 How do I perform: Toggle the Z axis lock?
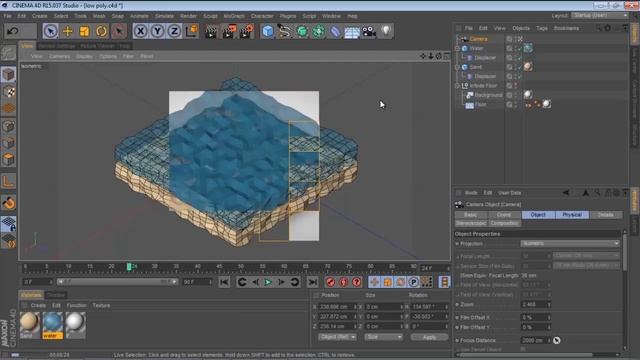(x=175, y=31)
